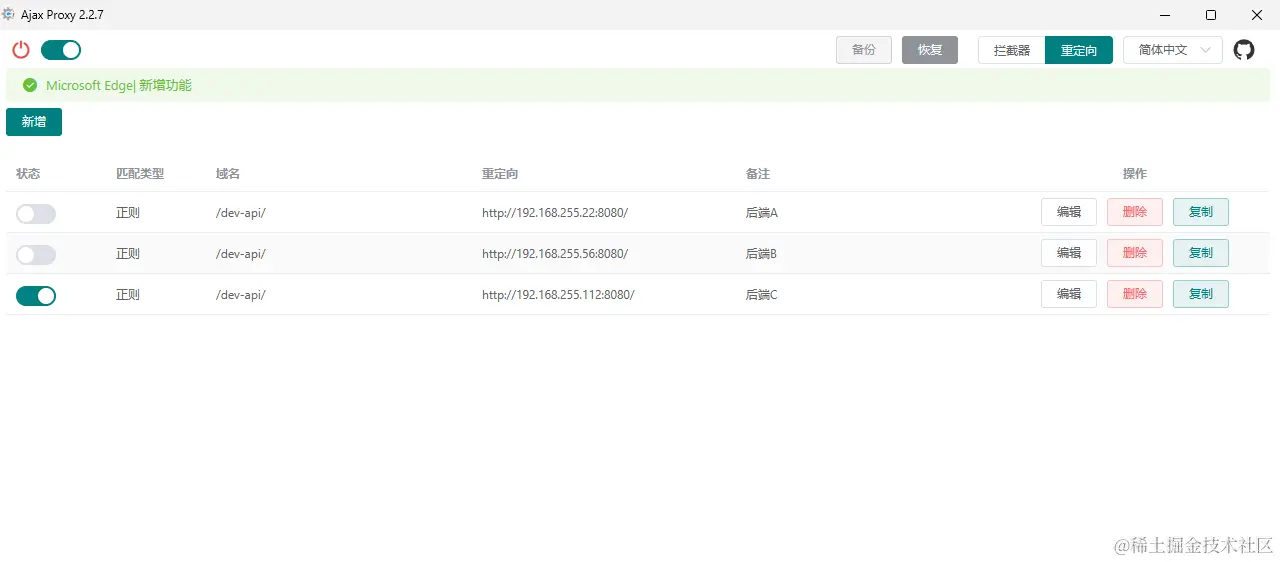Maximize the Ajax Proxy window
The width and height of the screenshot is (1280, 562).
1211,15
